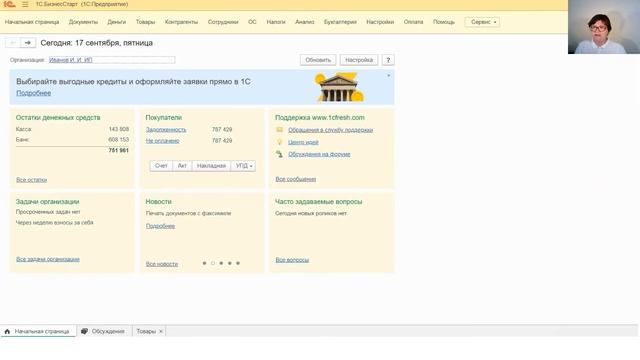Click the Акт button
Screen dimensions: 640x360
point(182,166)
